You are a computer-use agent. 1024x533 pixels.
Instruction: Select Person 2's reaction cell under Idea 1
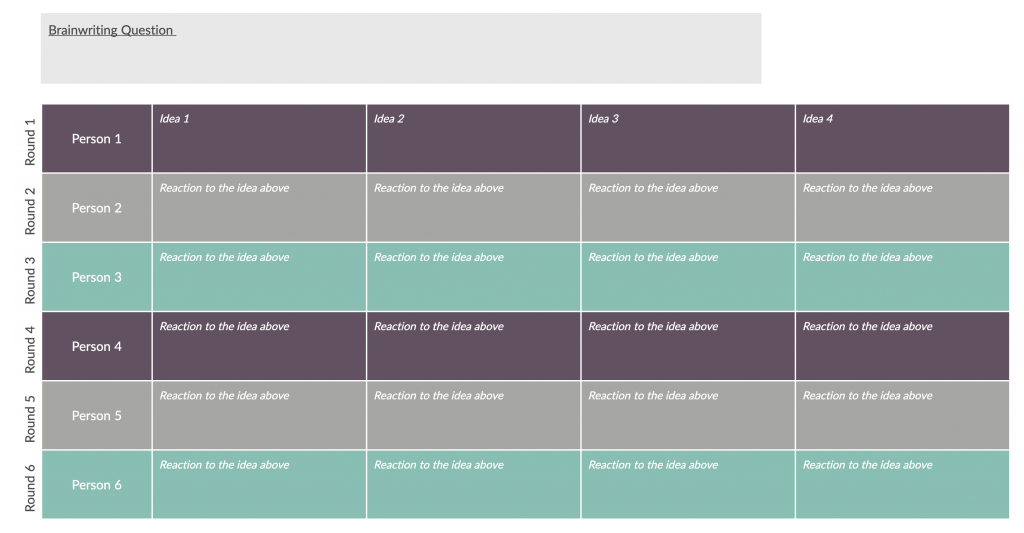(x=259, y=208)
